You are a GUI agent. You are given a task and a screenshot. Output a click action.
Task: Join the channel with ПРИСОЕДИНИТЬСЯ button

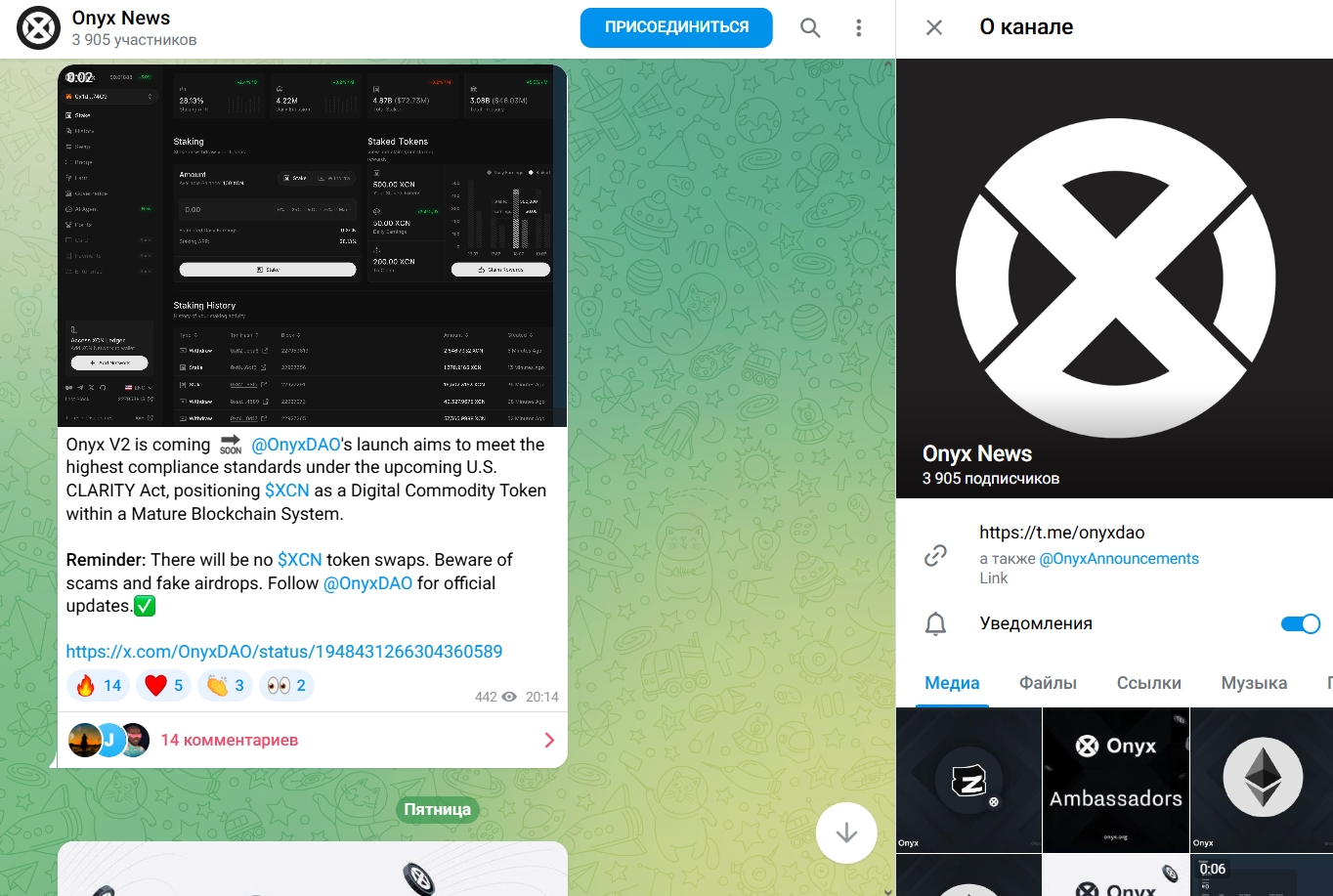coord(676,27)
